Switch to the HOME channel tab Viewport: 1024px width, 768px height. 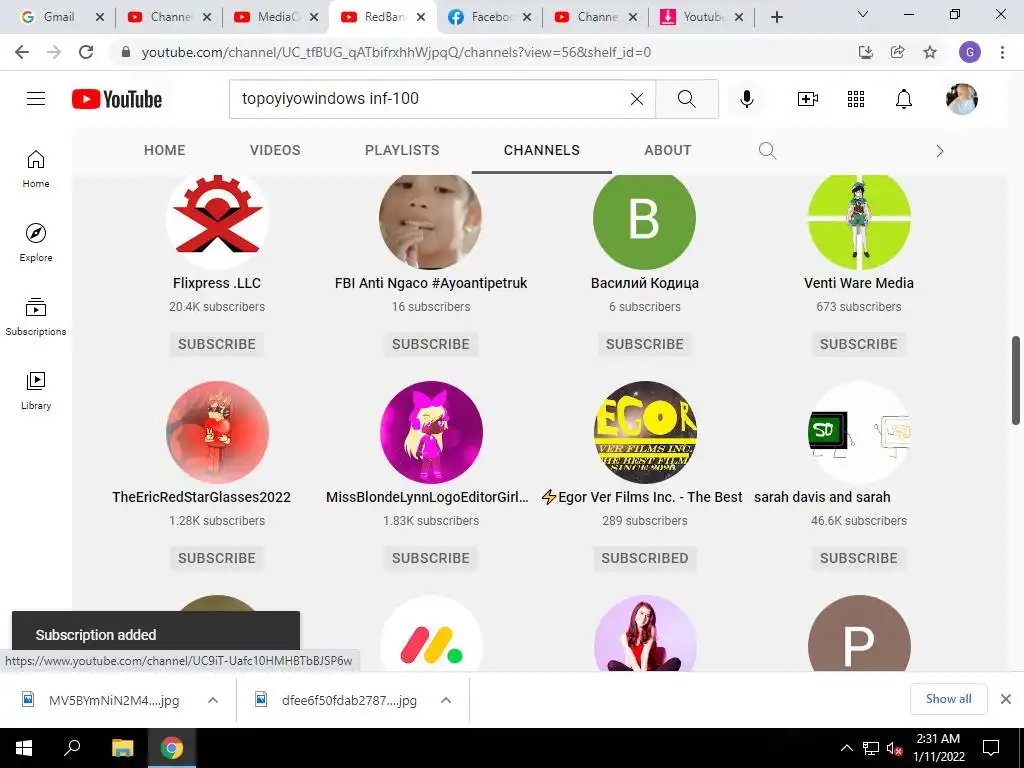pyautogui.click(x=165, y=150)
